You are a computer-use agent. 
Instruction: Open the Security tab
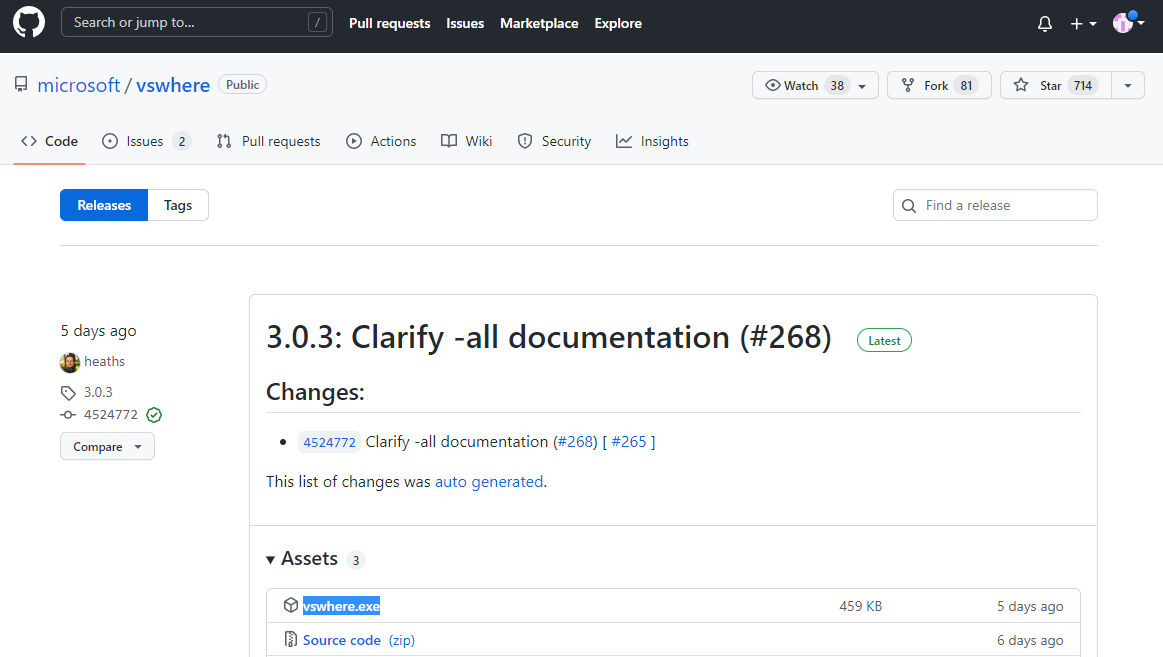click(555, 141)
